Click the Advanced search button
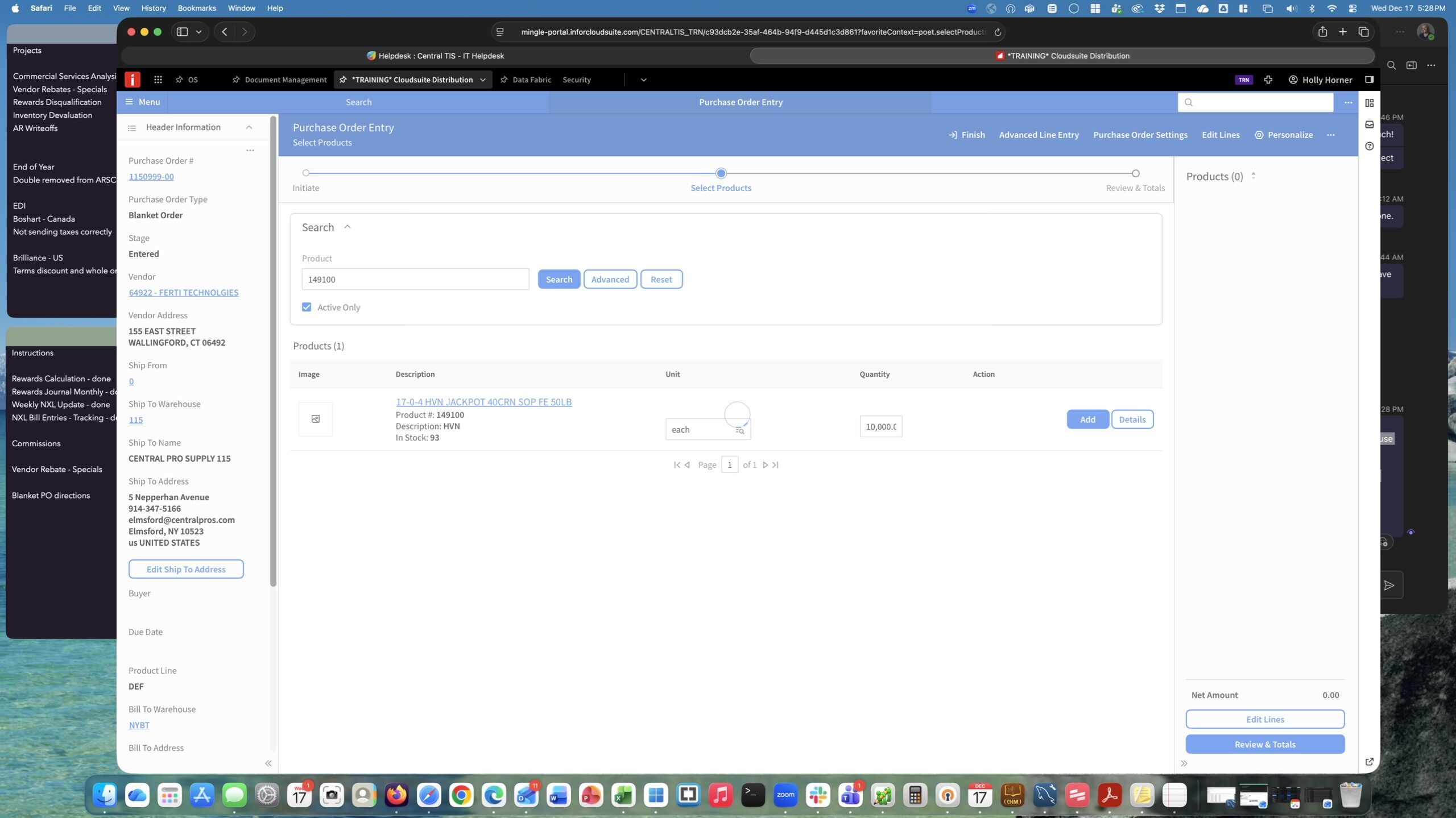 pos(610,279)
